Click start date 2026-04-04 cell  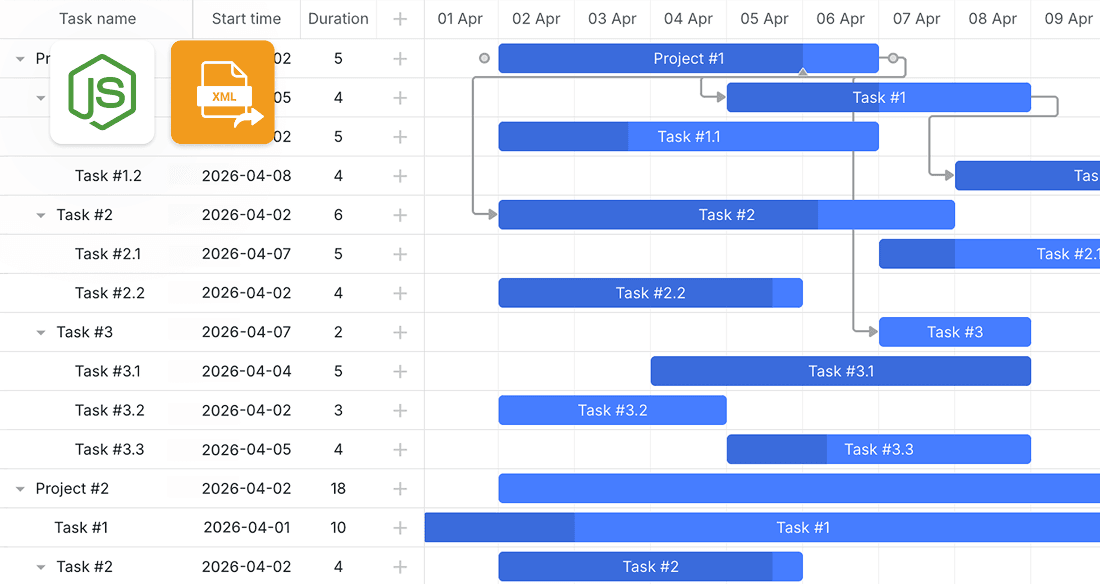(x=246, y=371)
